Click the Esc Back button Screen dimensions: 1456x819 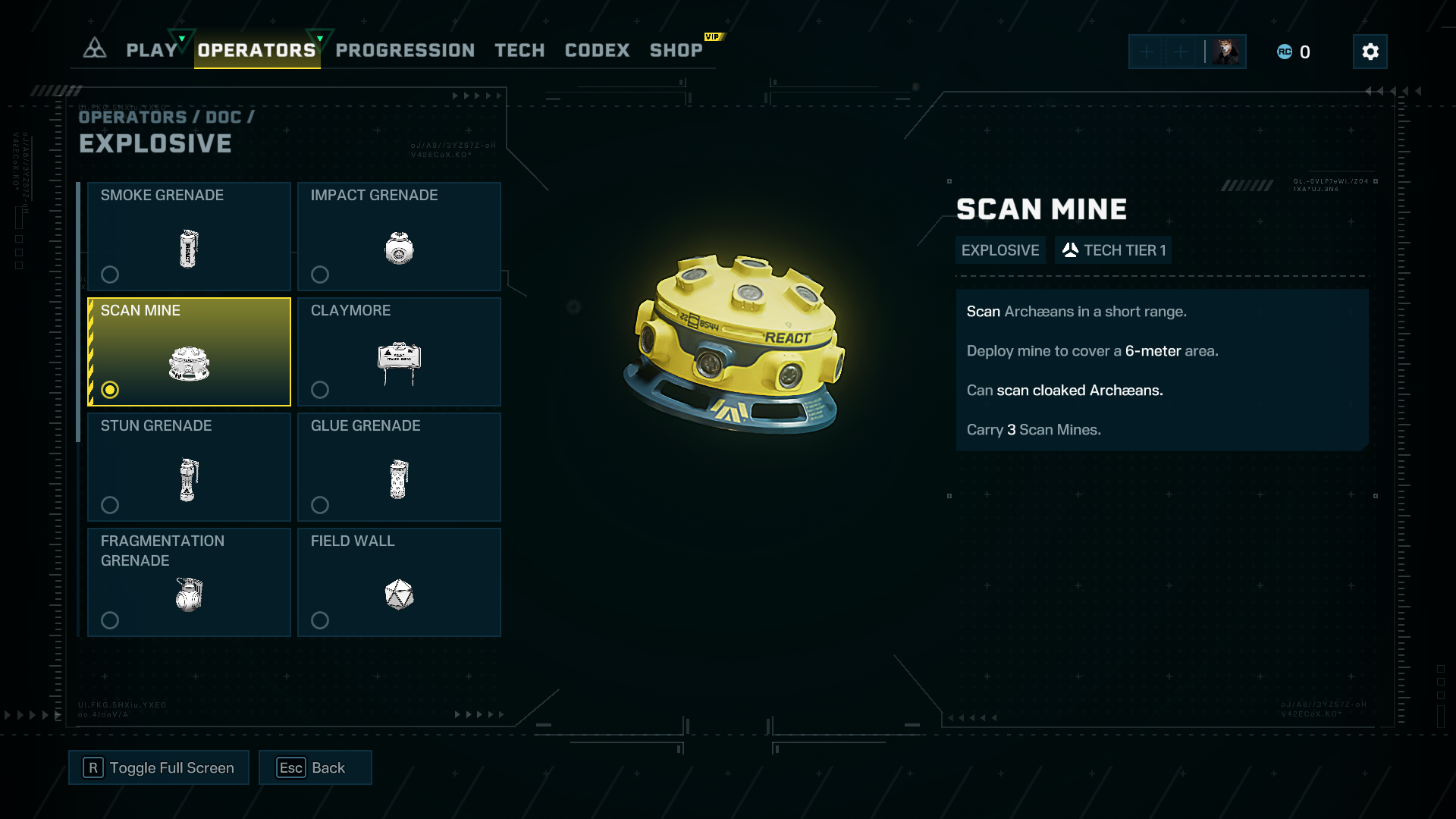(x=315, y=767)
